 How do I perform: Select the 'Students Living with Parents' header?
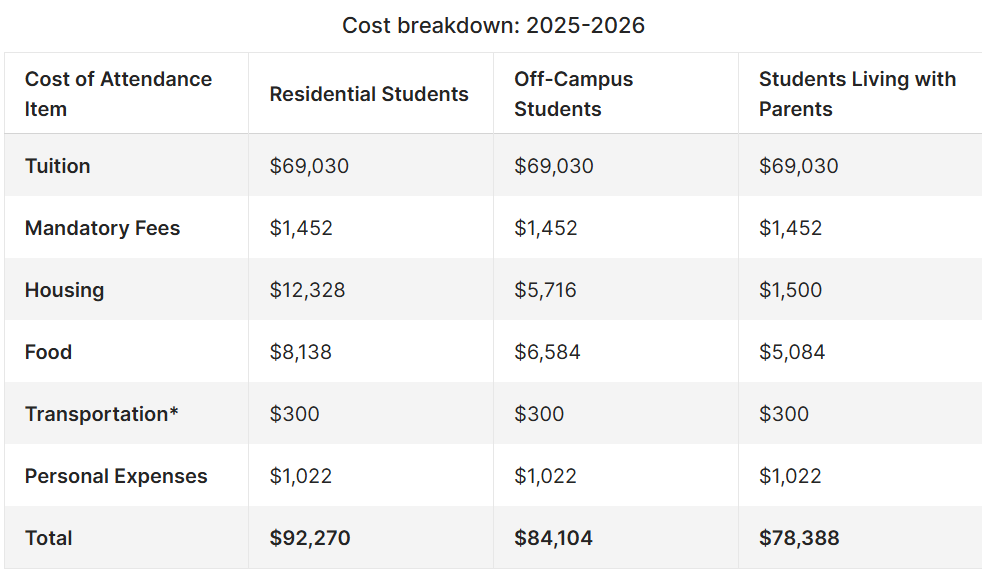[857, 94]
